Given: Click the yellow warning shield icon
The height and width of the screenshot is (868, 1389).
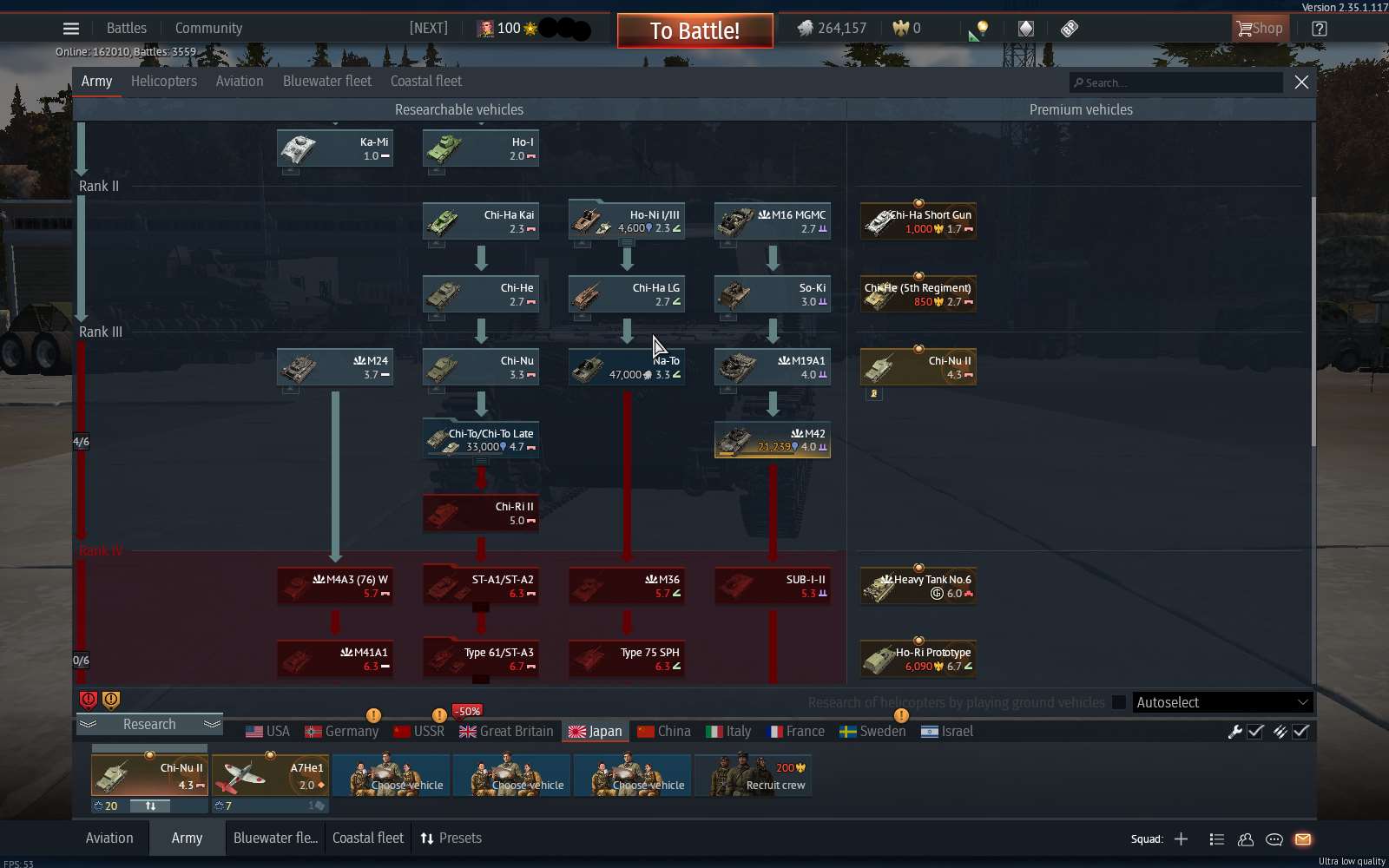Looking at the screenshot, I should (111, 700).
